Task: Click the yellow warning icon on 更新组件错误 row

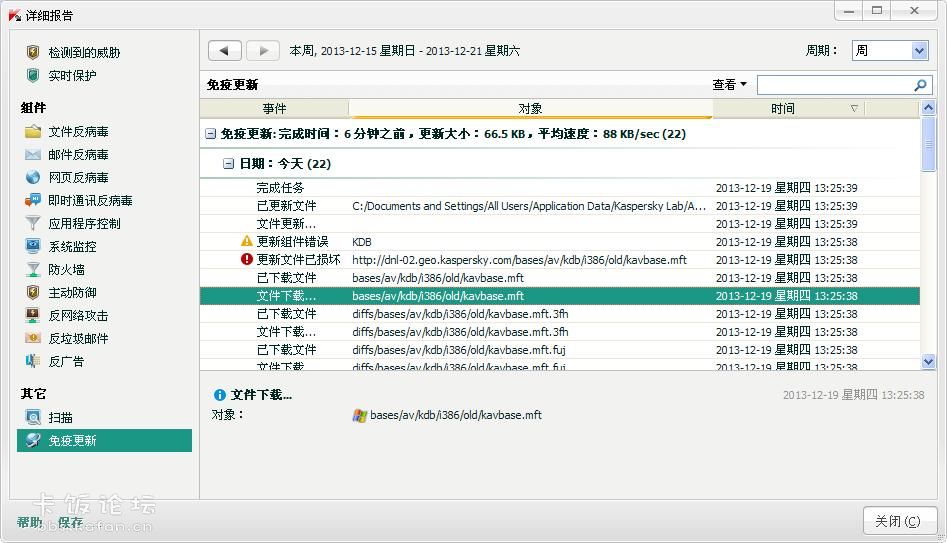Action: click(x=246, y=242)
